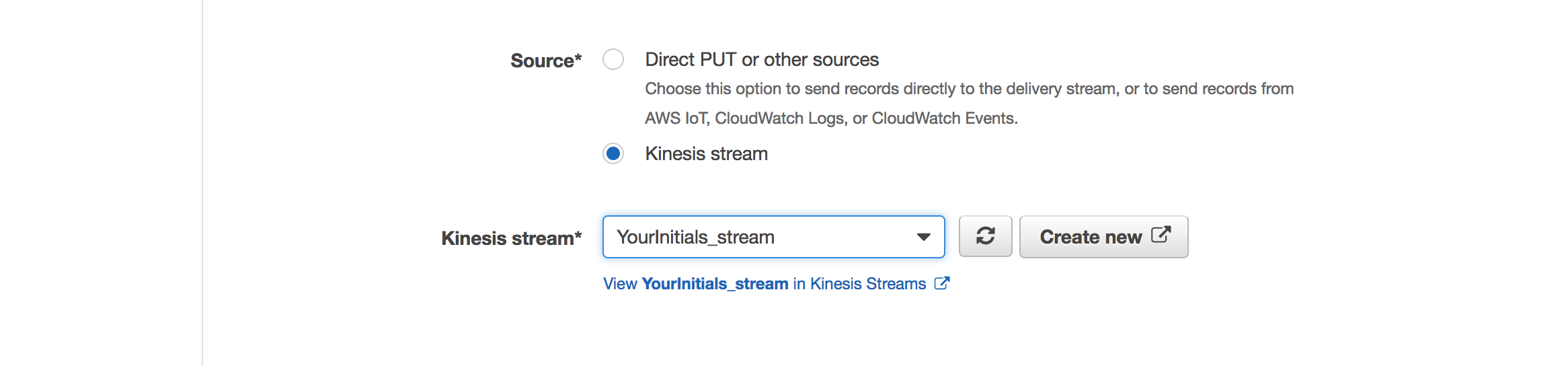The height and width of the screenshot is (366, 1568).
Task: Click the Create new button
Action: tap(1104, 236)
